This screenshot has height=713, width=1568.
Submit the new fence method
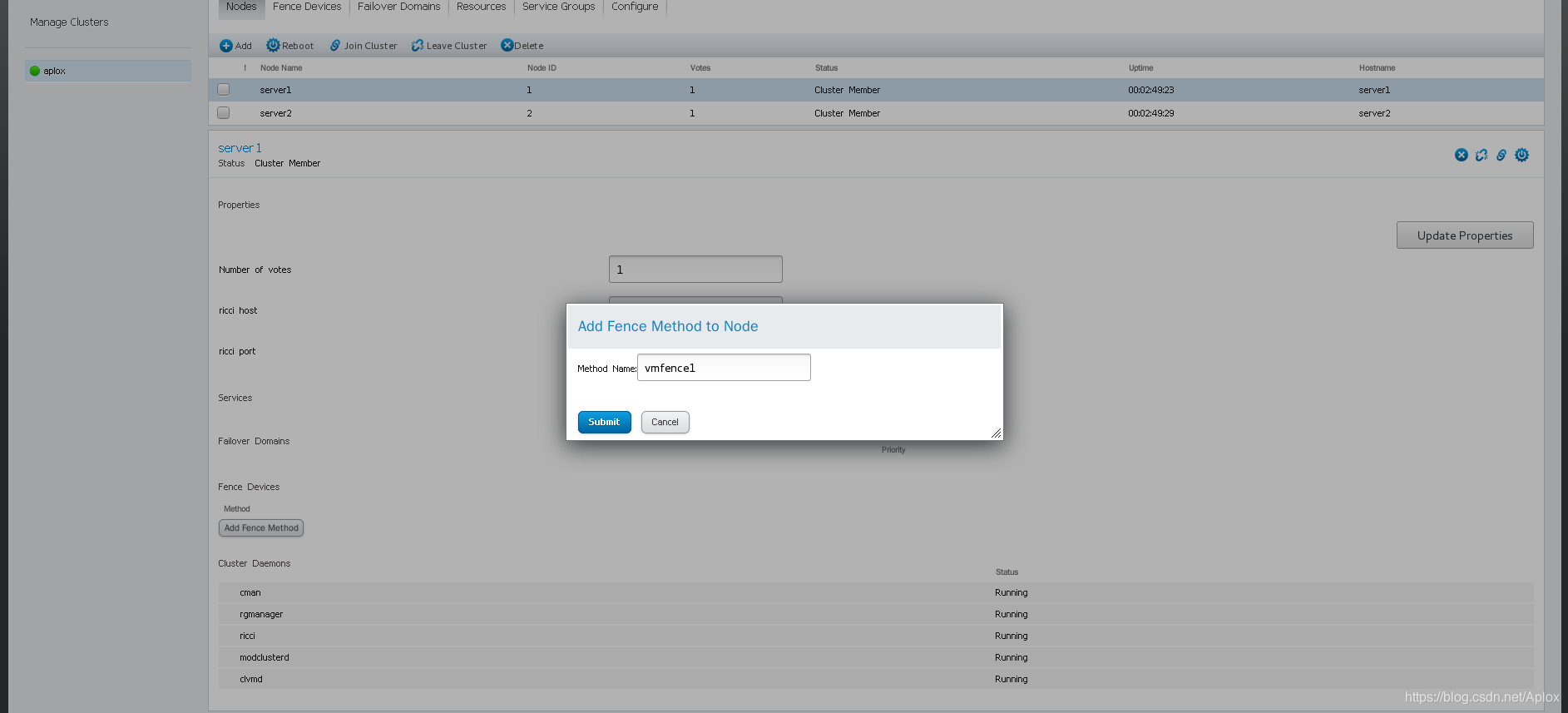click(604, 422)
